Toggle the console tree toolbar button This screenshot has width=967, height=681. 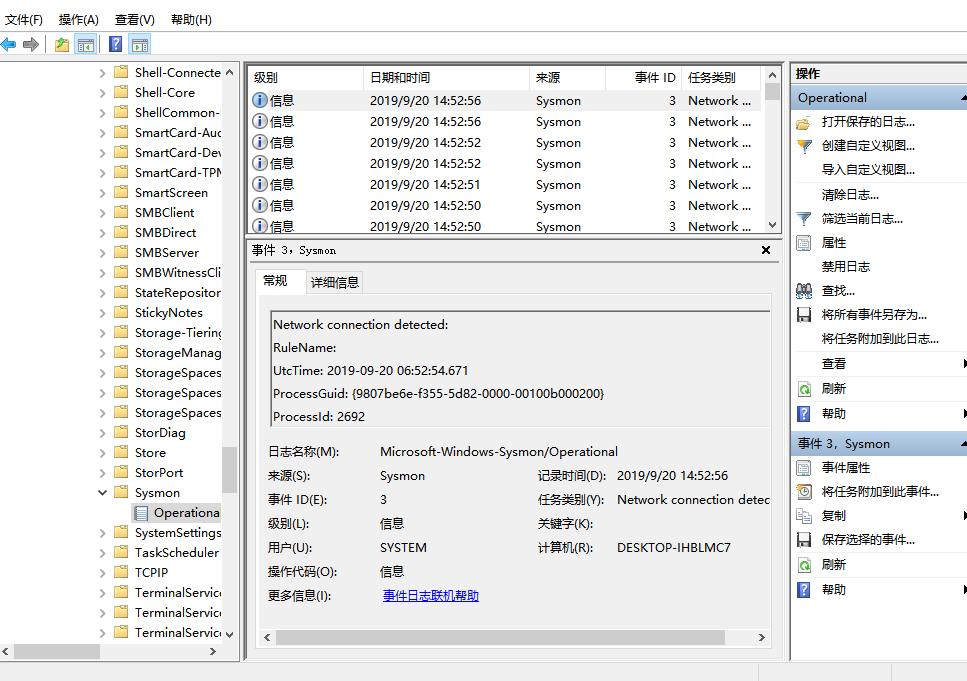(x=86, y=43)
